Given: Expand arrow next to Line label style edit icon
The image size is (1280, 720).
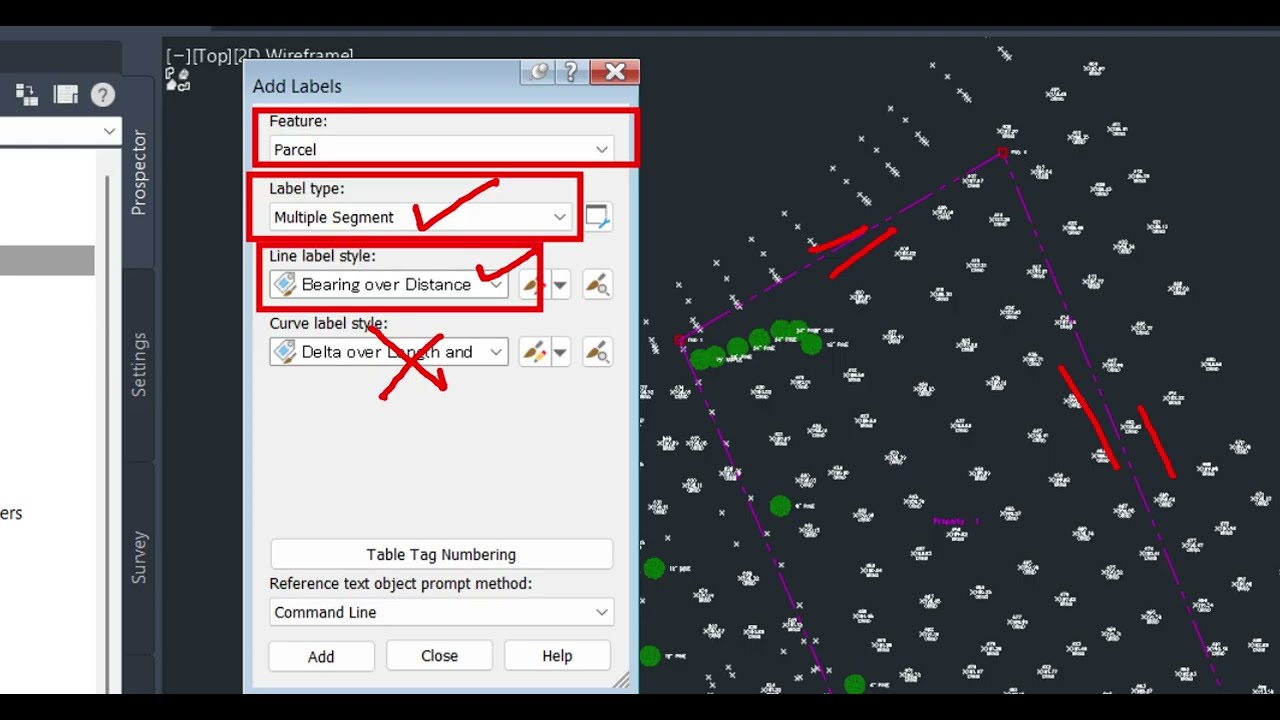Looking at the screenshot, I should 560,285.
